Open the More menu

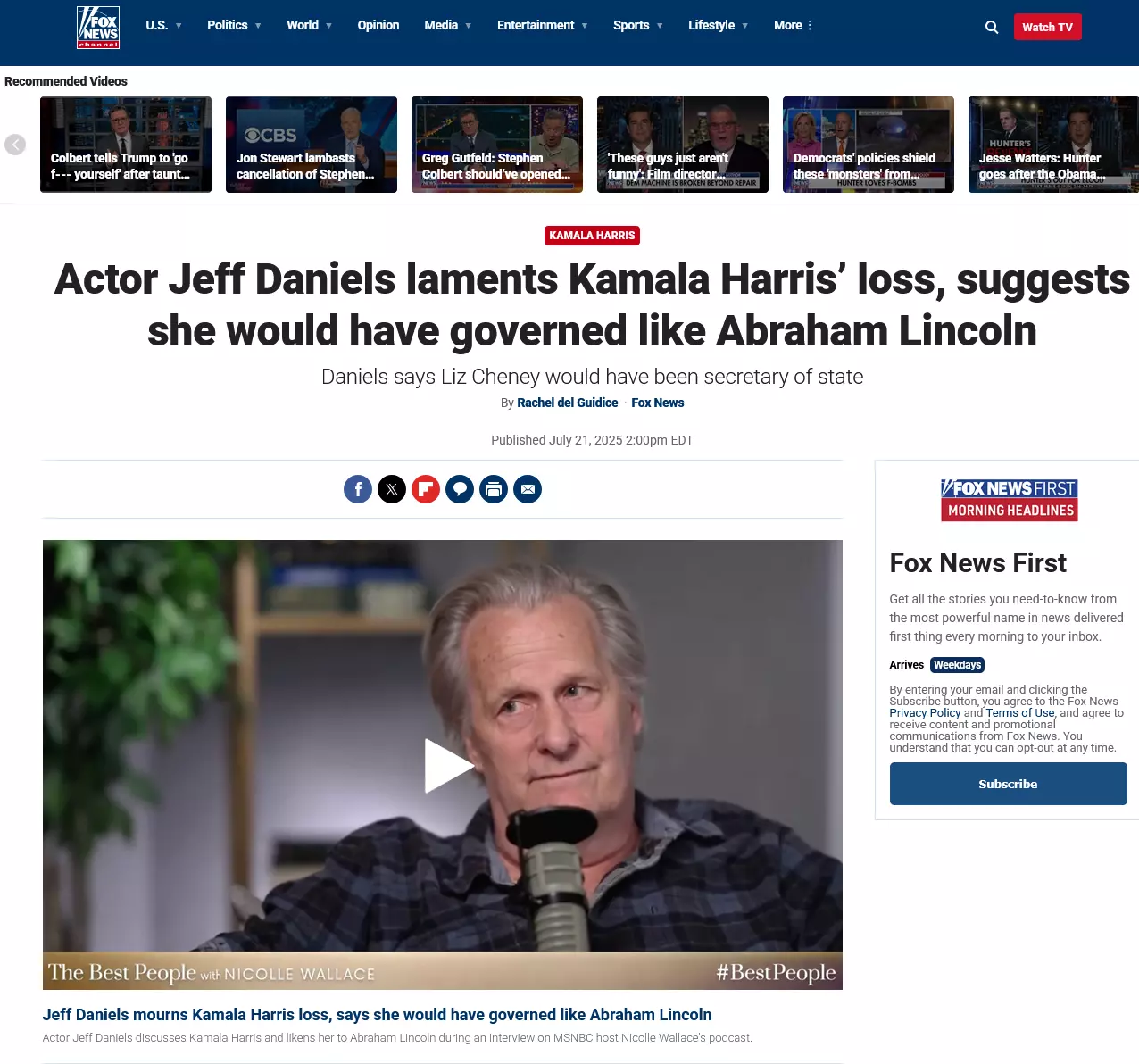point(794,25)
